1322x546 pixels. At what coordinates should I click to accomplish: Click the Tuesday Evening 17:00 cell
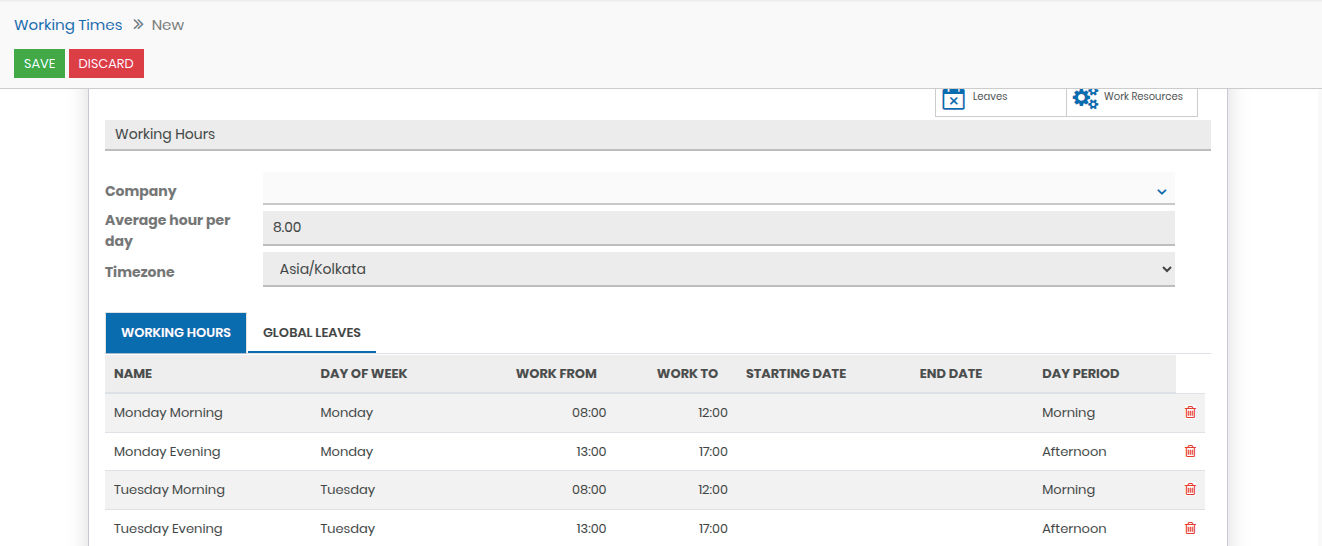[713, 529]
